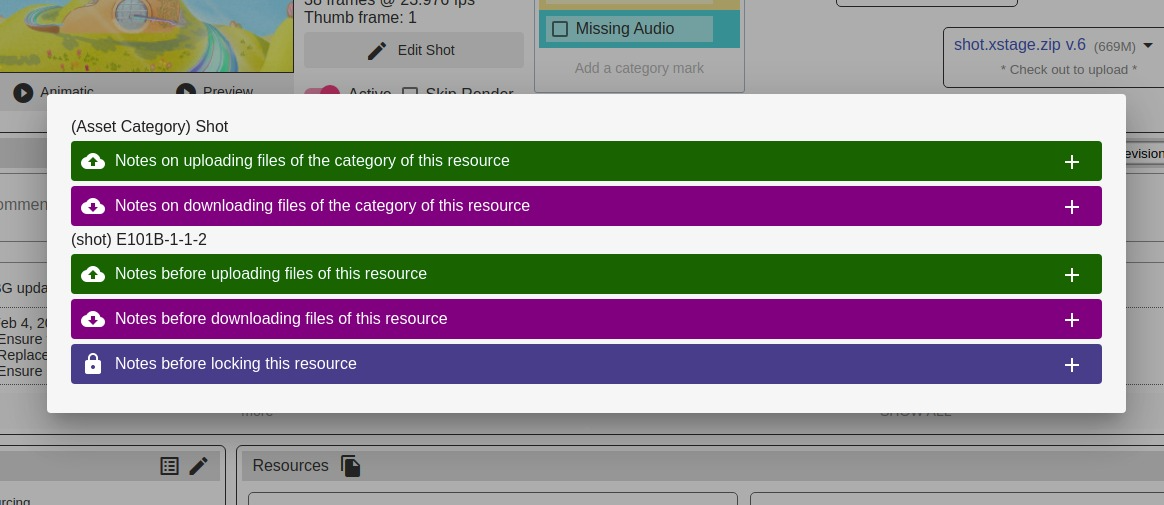
Task: Click the Add a category mark field
Action: (639, 68)
